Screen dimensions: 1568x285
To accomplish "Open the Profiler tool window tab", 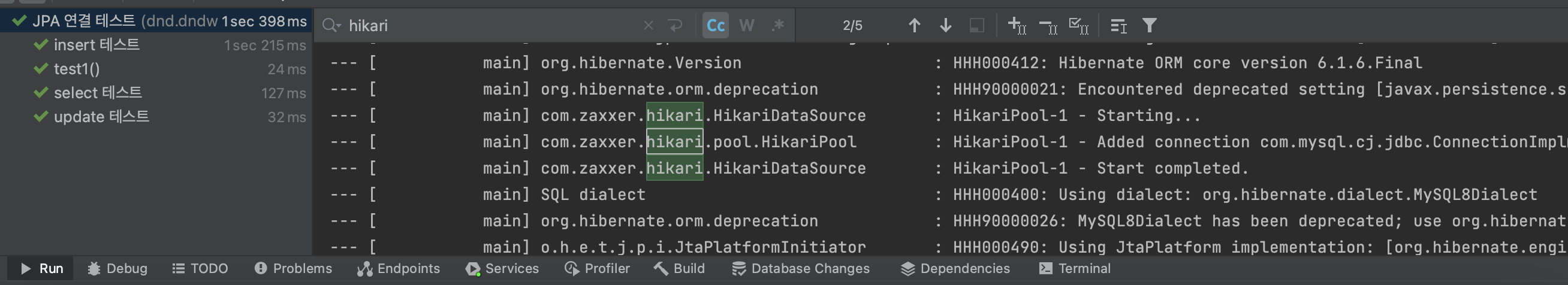I will pos(597,269).
